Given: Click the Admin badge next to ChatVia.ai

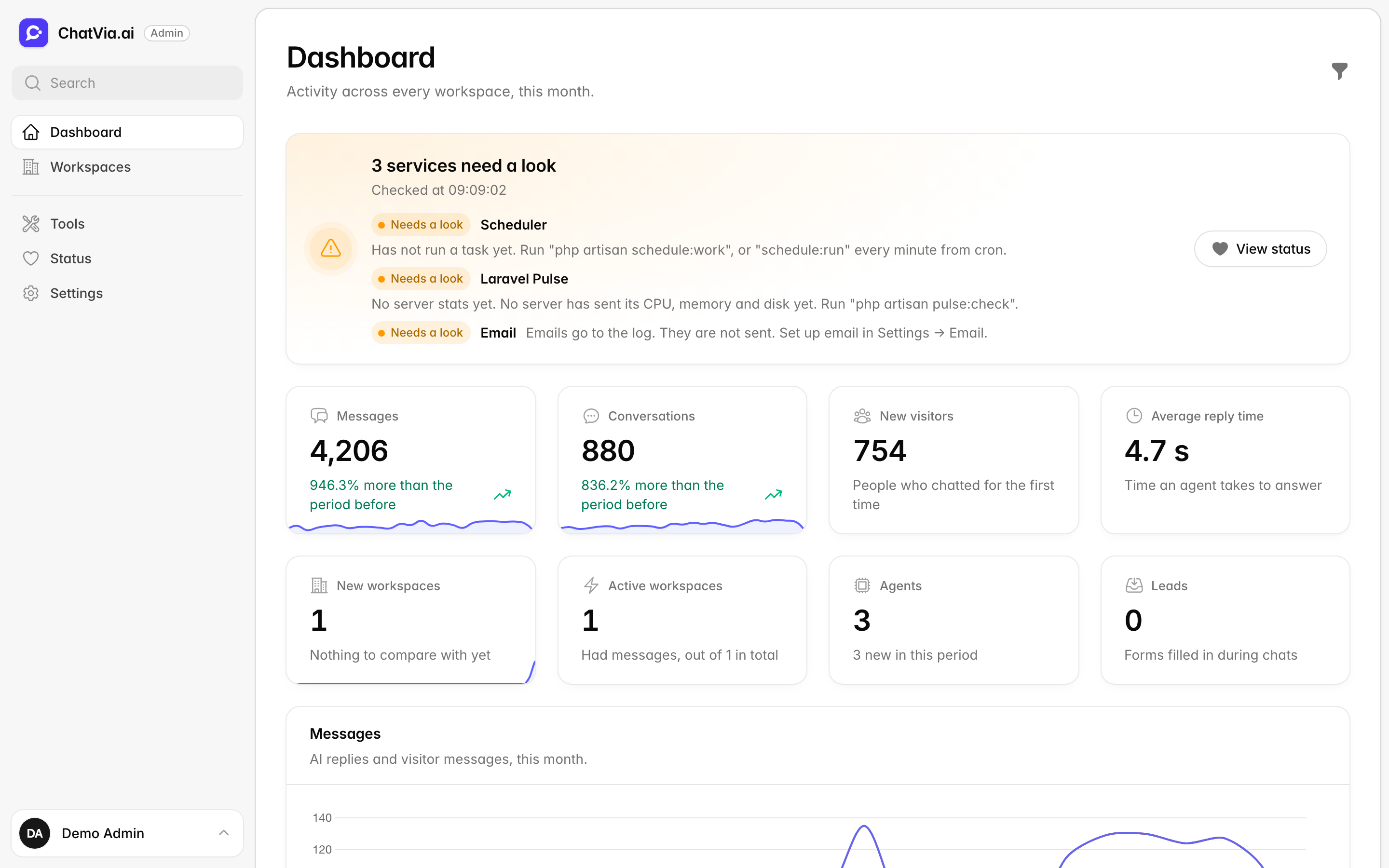Looking at the screenshot, I should (166, 33).
